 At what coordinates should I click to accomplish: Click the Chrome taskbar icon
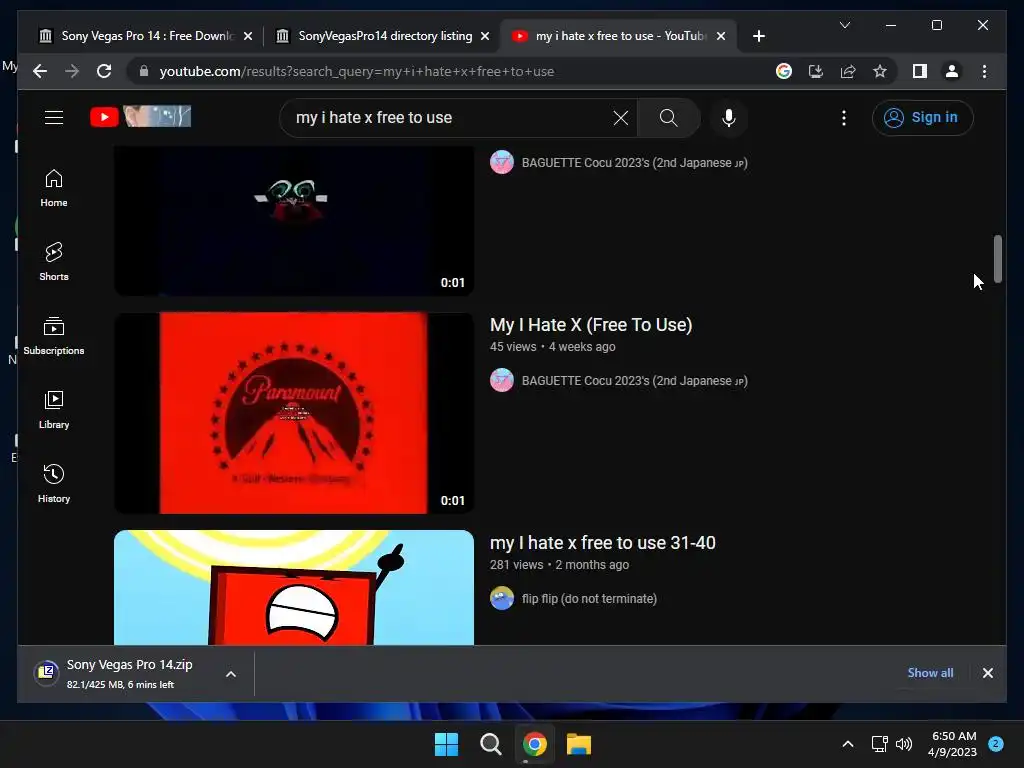pos(535,744)
